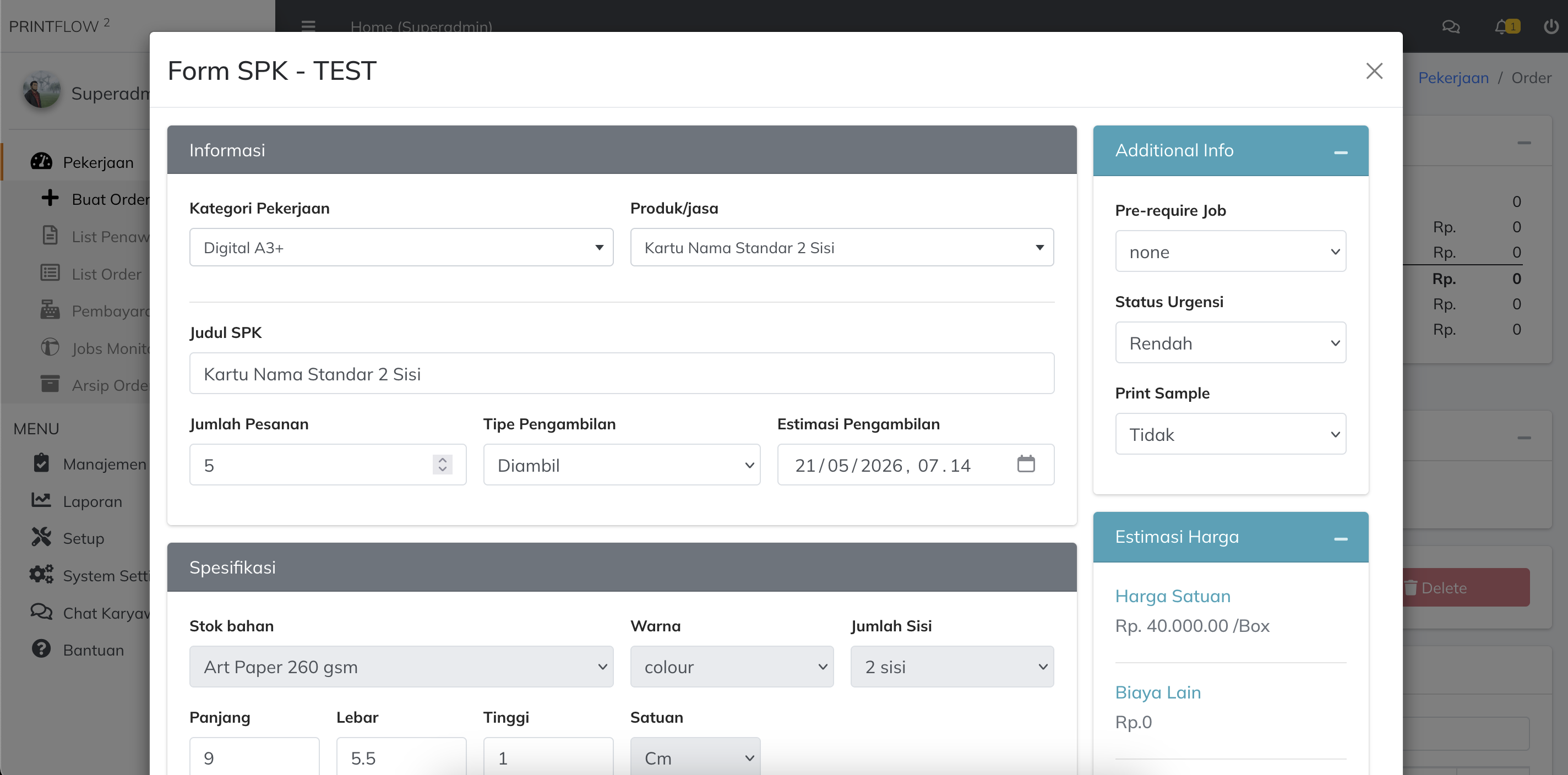Viewport: 1568px width, 775px height.
Task: Click the Estimasi Pengambilan date field
Action: tap(916, 465)
